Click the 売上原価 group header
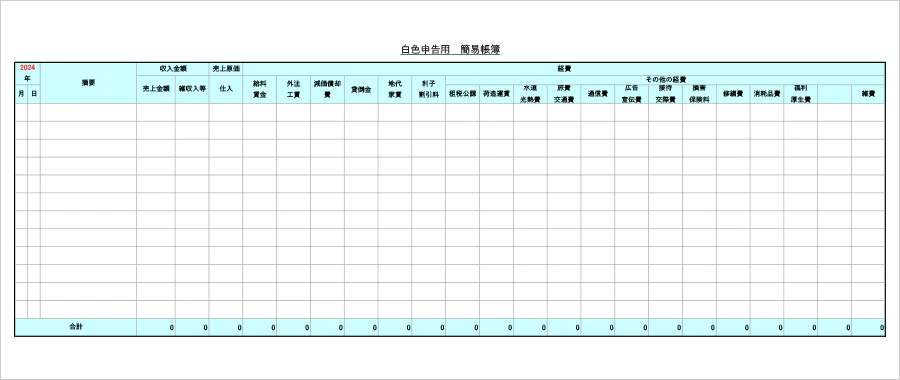Viewport: 900px width, 380px height. tap(226, 68)
